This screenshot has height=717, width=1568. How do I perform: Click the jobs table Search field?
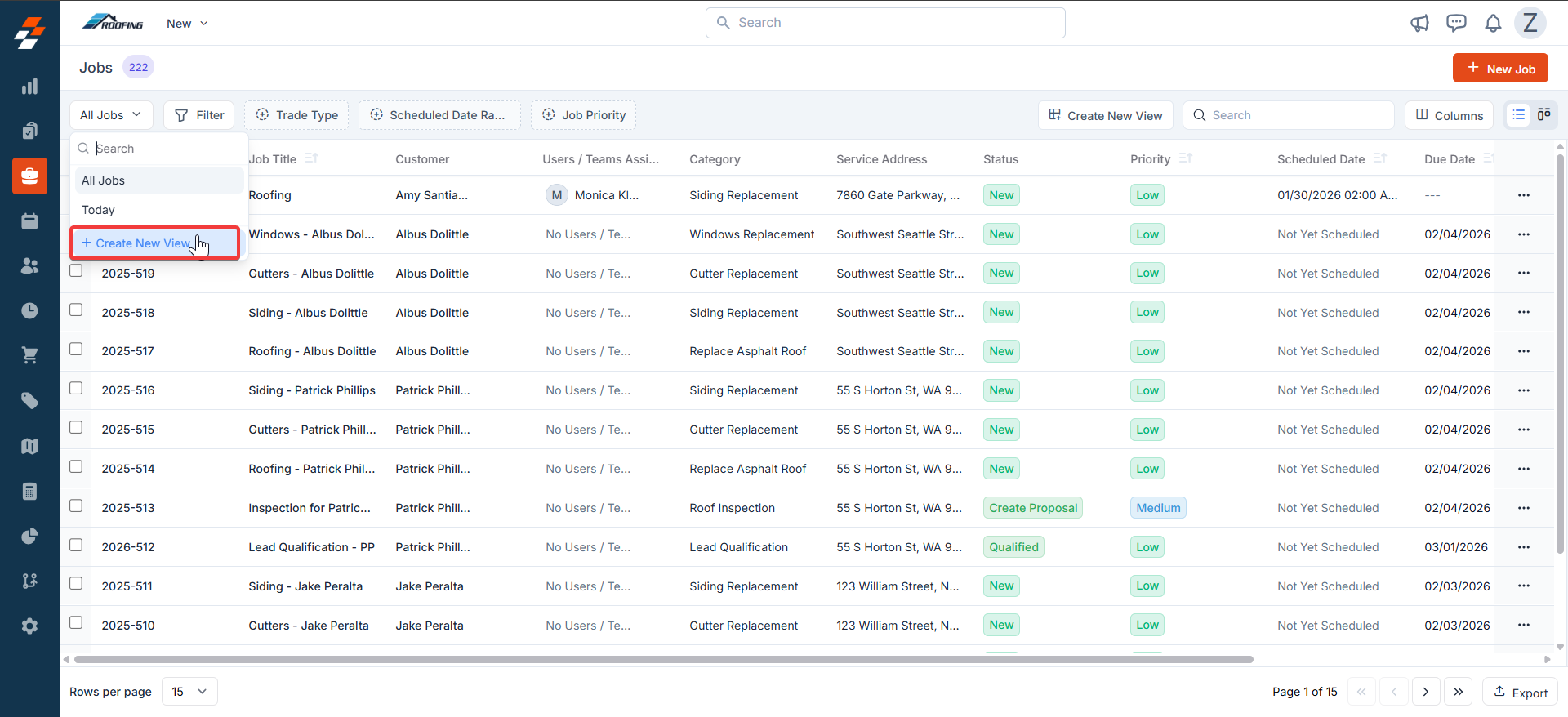point(1289,115)
